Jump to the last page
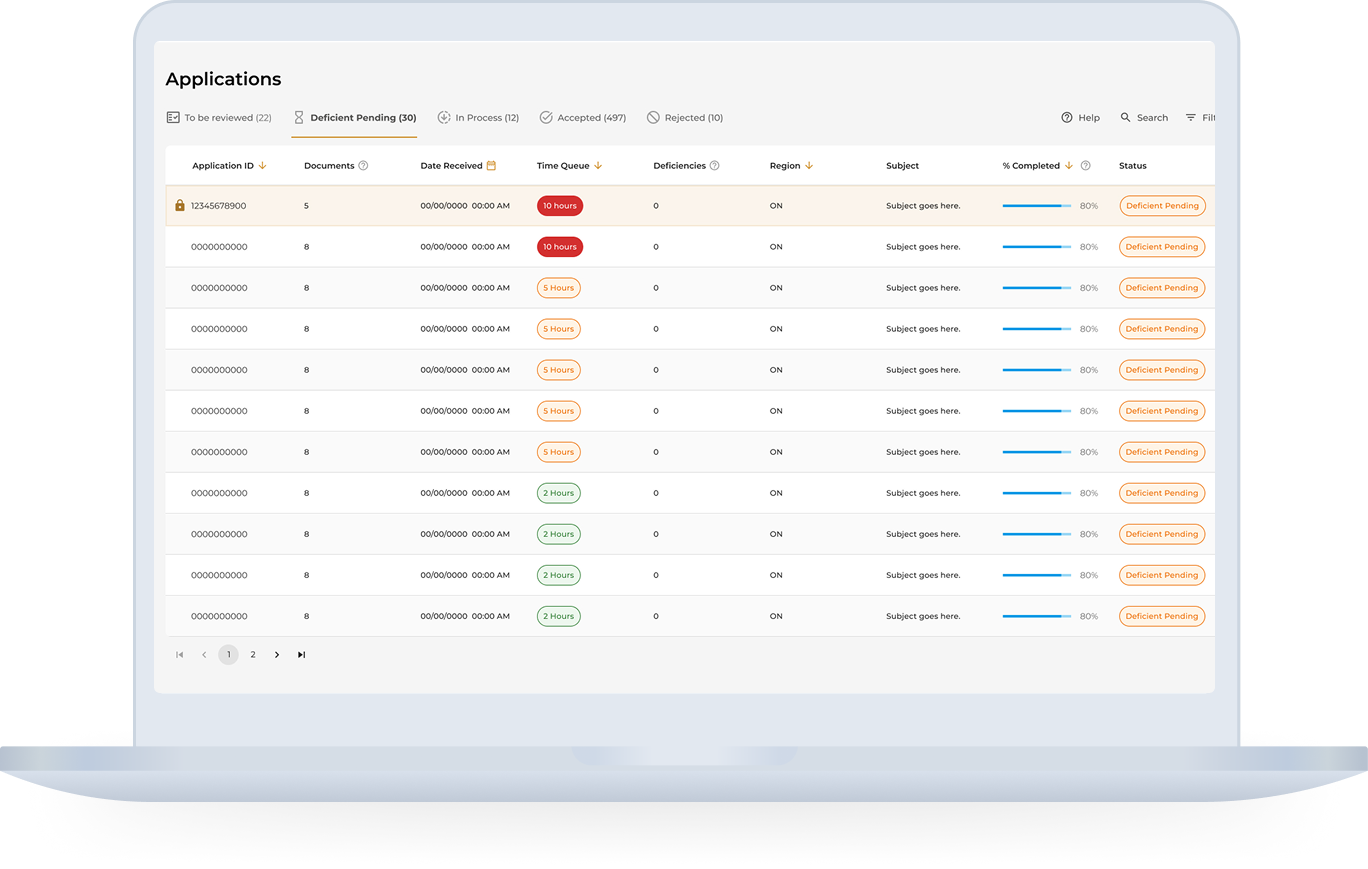 click(301, 655)
